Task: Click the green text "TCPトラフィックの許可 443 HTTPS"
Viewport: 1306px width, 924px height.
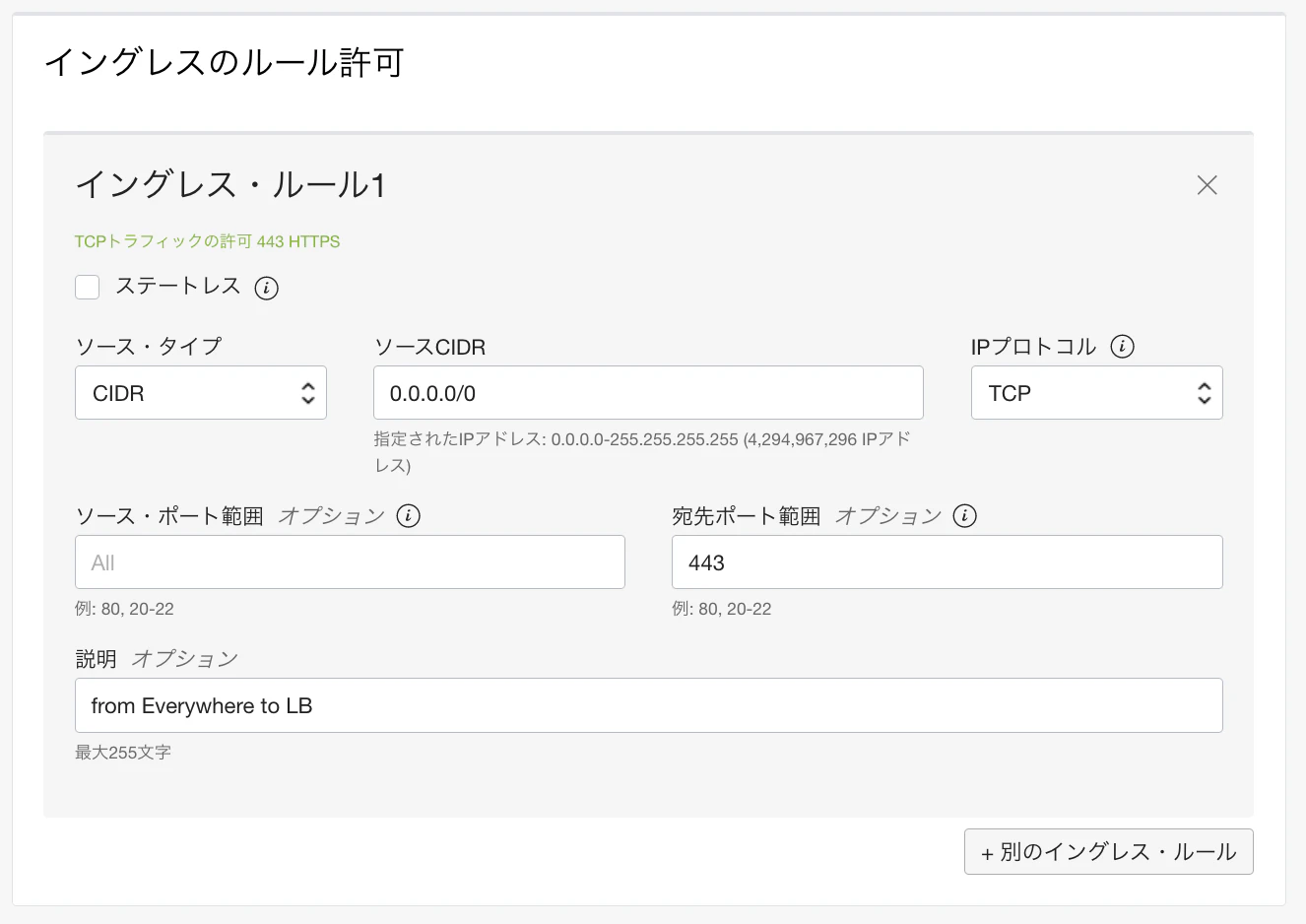Action: coord(207,241)
